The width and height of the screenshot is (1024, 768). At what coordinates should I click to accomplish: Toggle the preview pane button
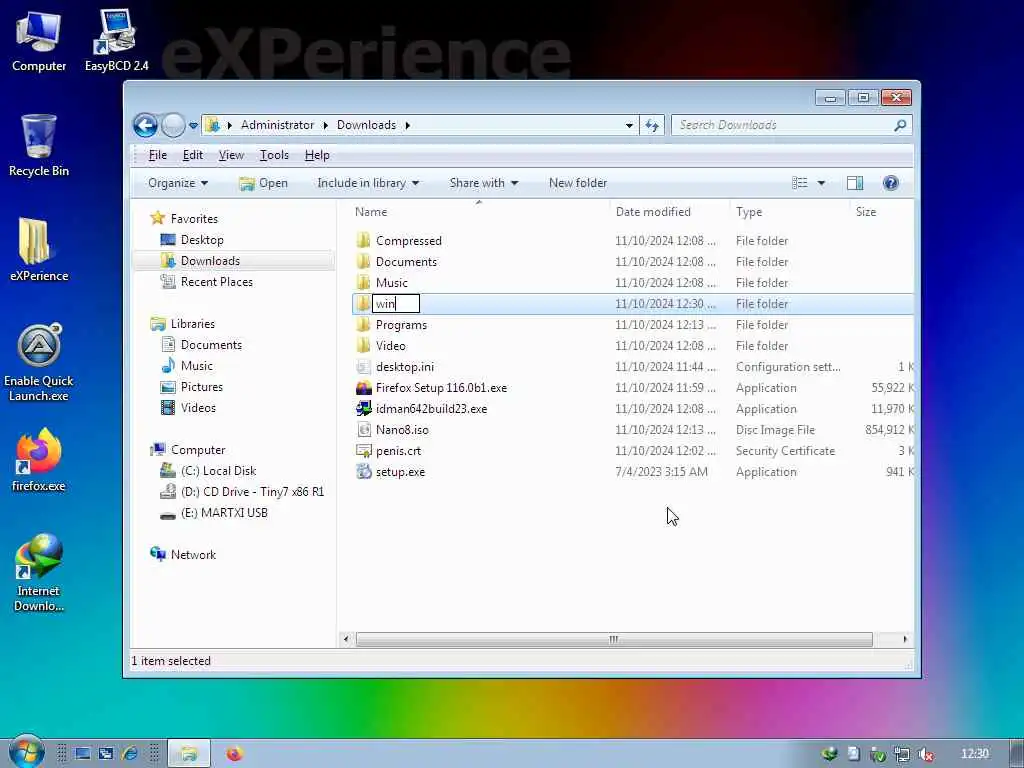[x=855, y=183]
